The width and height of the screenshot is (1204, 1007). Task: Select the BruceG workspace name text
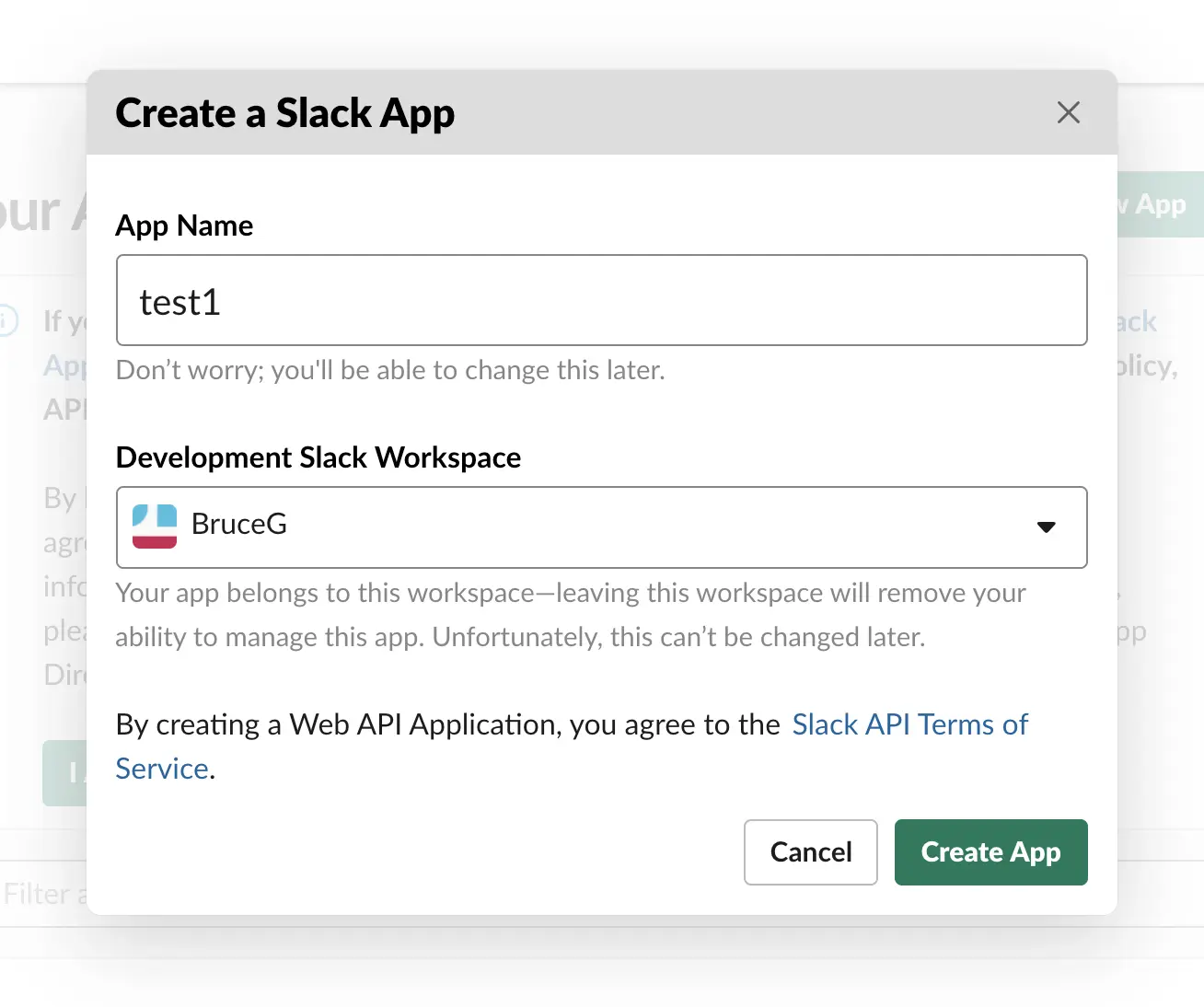(239, 525)
